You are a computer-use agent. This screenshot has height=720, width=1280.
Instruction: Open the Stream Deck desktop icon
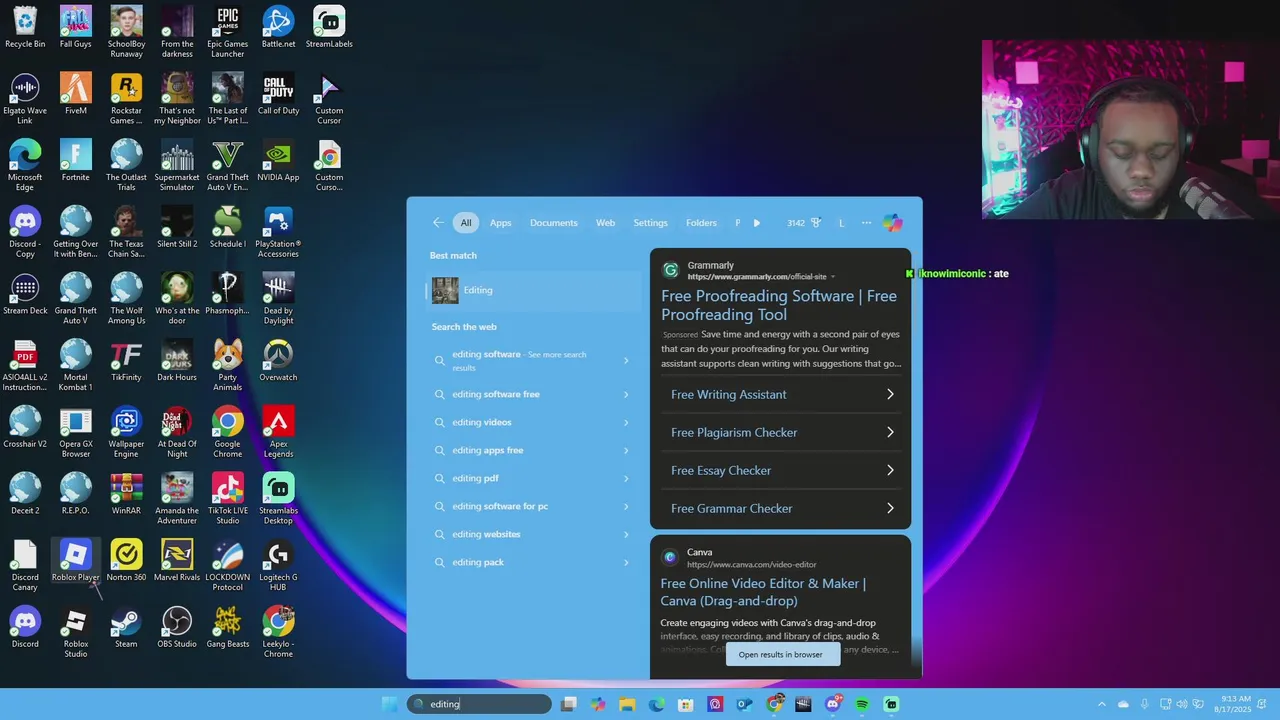(x=25, y=294)
